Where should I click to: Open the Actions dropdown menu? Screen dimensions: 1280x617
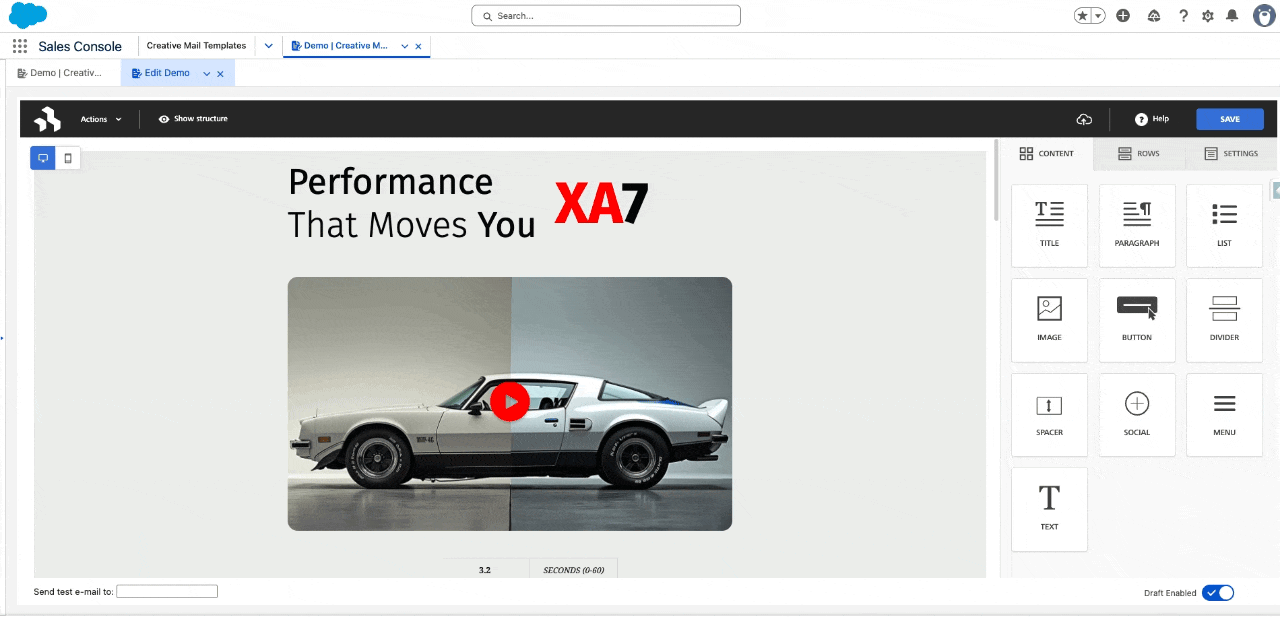[101, 119]
